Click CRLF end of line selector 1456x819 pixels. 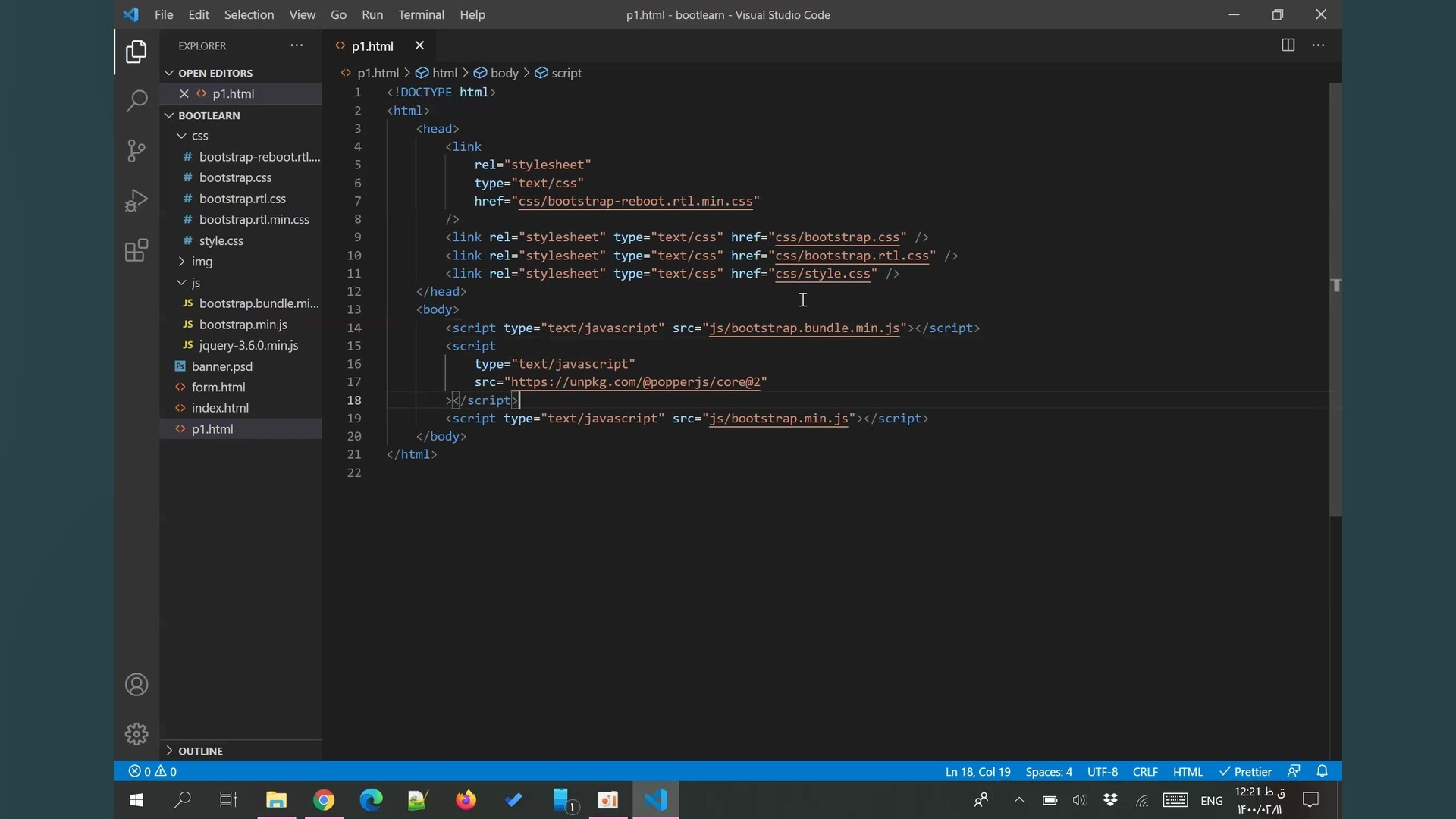pos(1145,771)
